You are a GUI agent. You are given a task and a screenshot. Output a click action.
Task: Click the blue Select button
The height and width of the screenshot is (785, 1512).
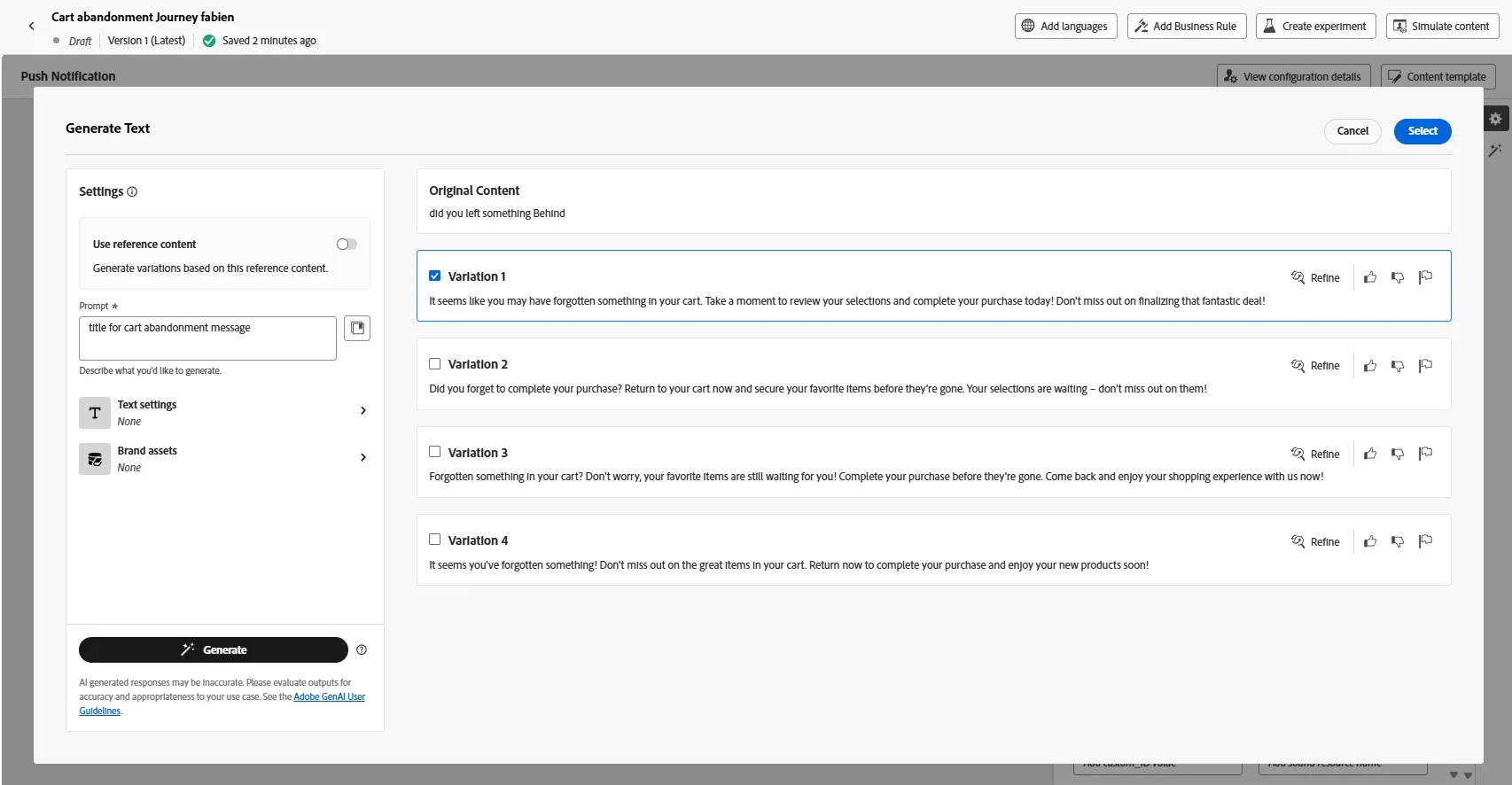coord(1422,131)
